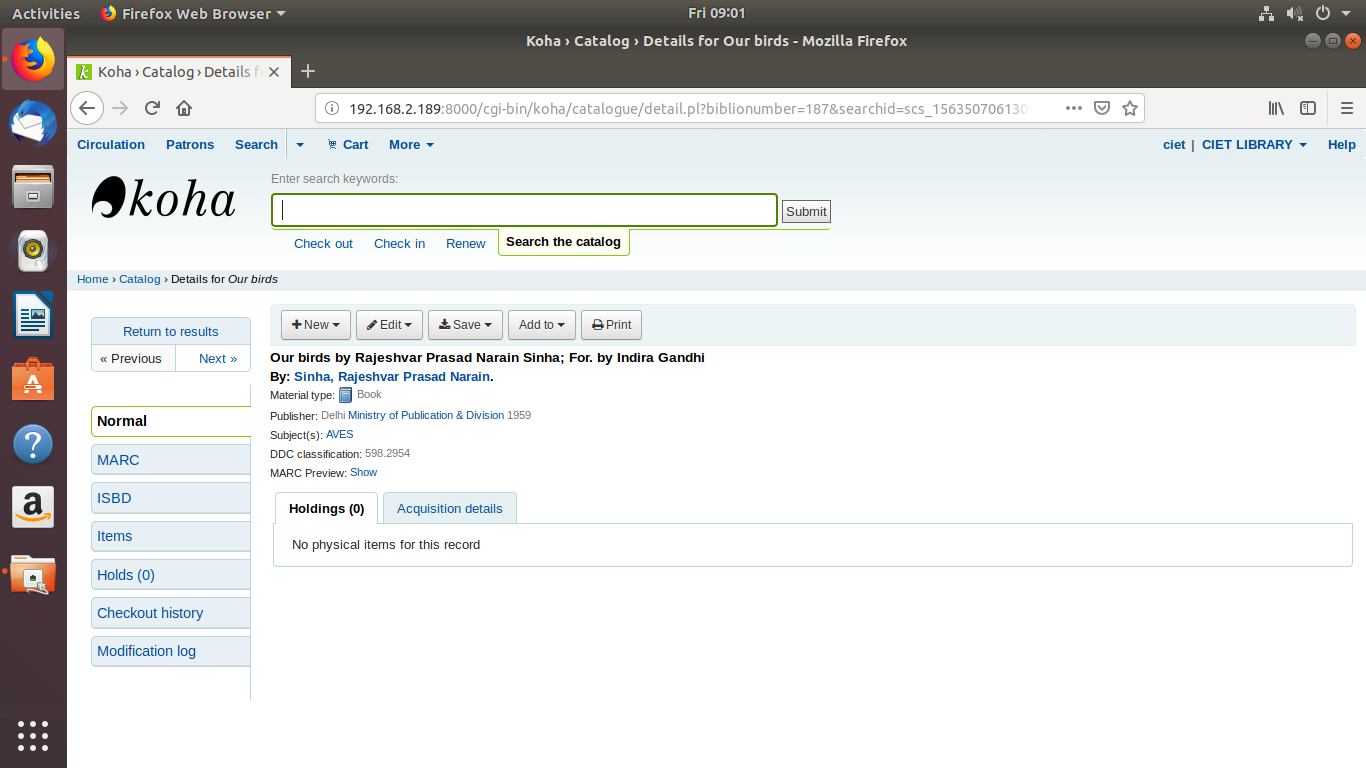Bookmark this page with the star icon
This screenshot has height=768, width=1366.
click(1130, 108)
